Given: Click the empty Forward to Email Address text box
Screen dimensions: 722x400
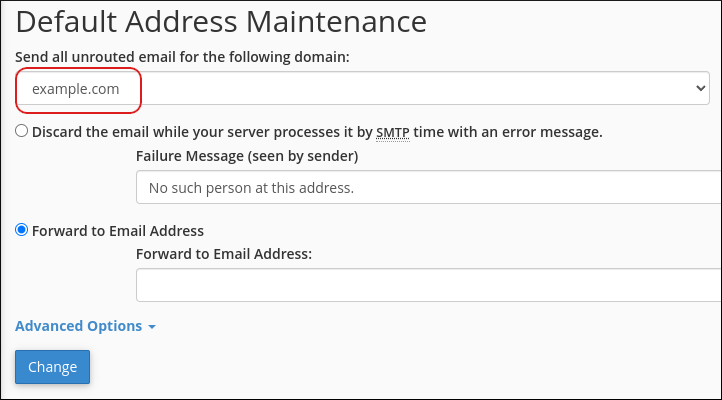Looking at the screenshot, I should tap(428, 285).
